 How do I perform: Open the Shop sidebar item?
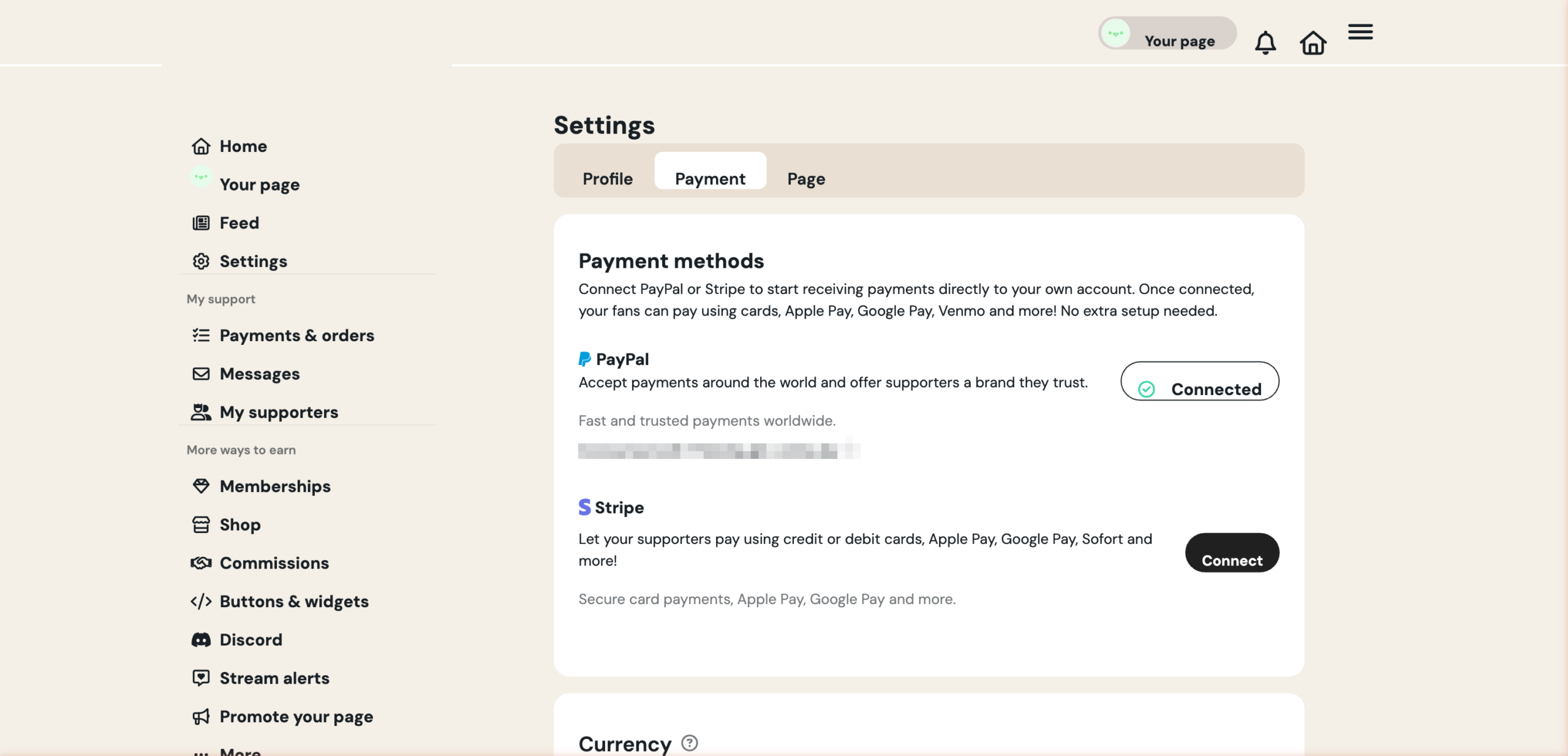[240, 524]
